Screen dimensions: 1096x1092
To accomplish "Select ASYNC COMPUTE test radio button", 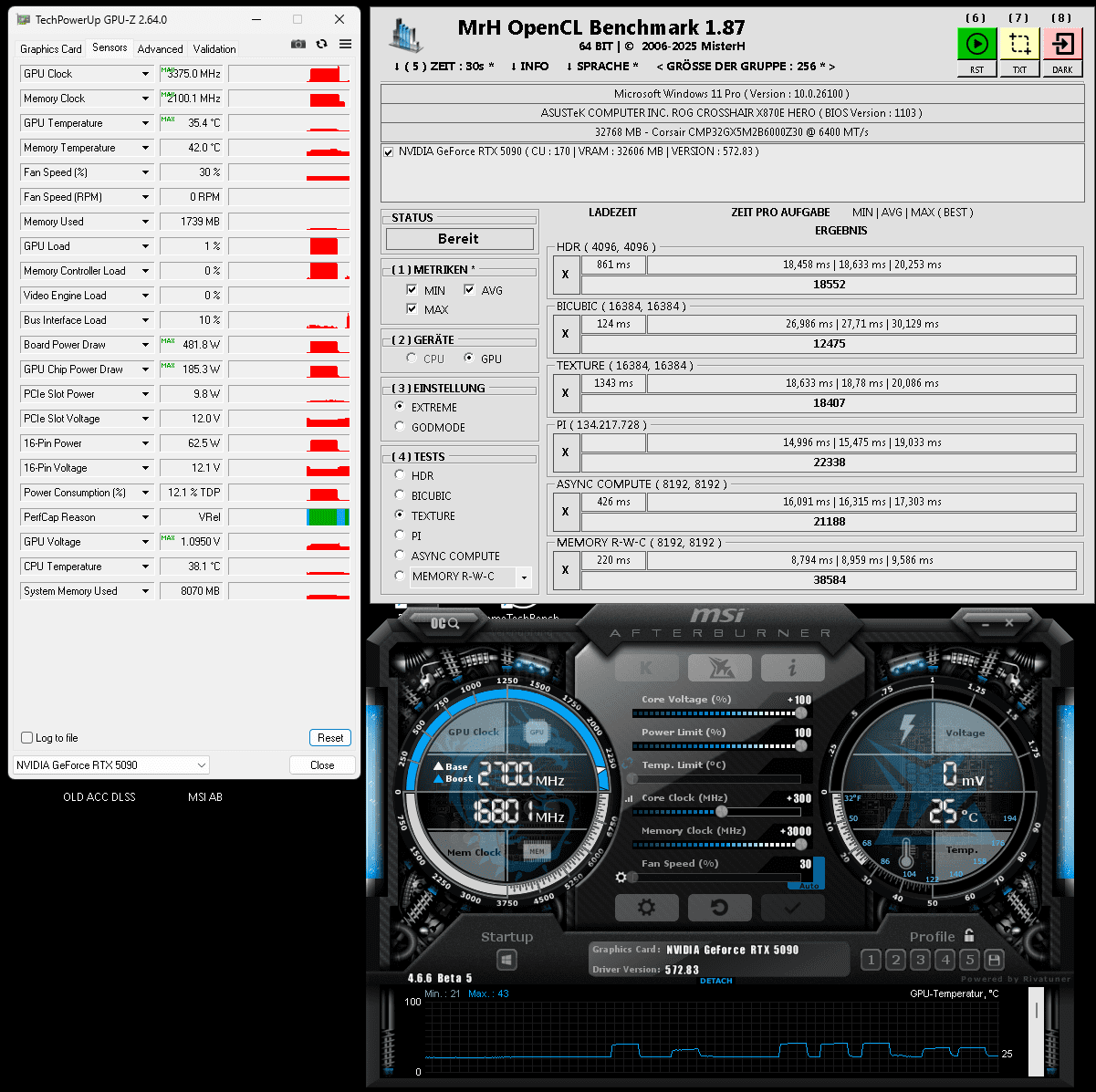I will tap(400, 555).
